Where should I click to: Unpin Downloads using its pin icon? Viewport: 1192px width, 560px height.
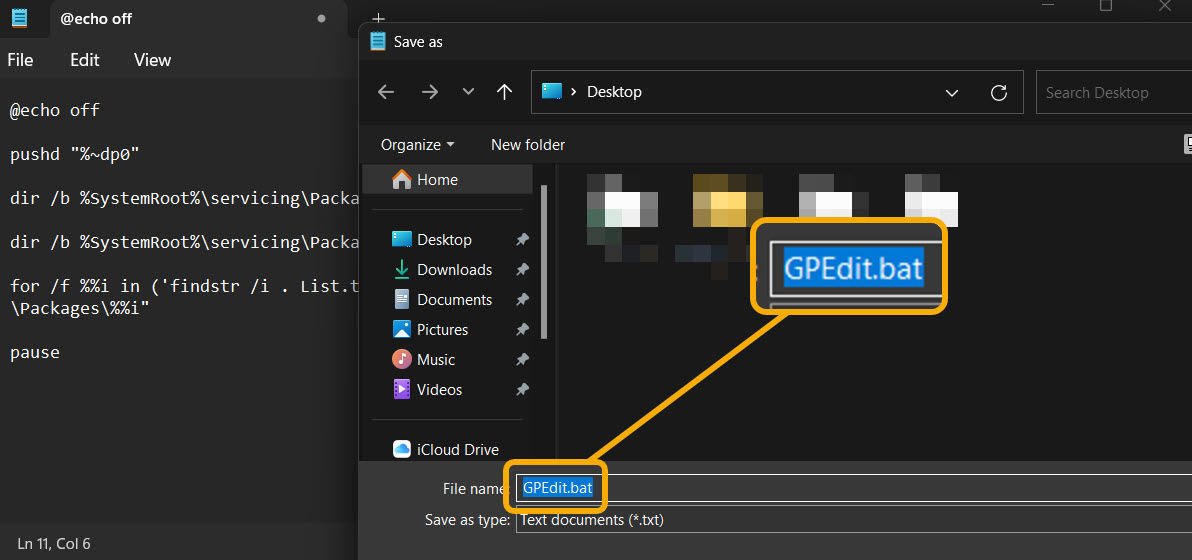pos(522,270)
